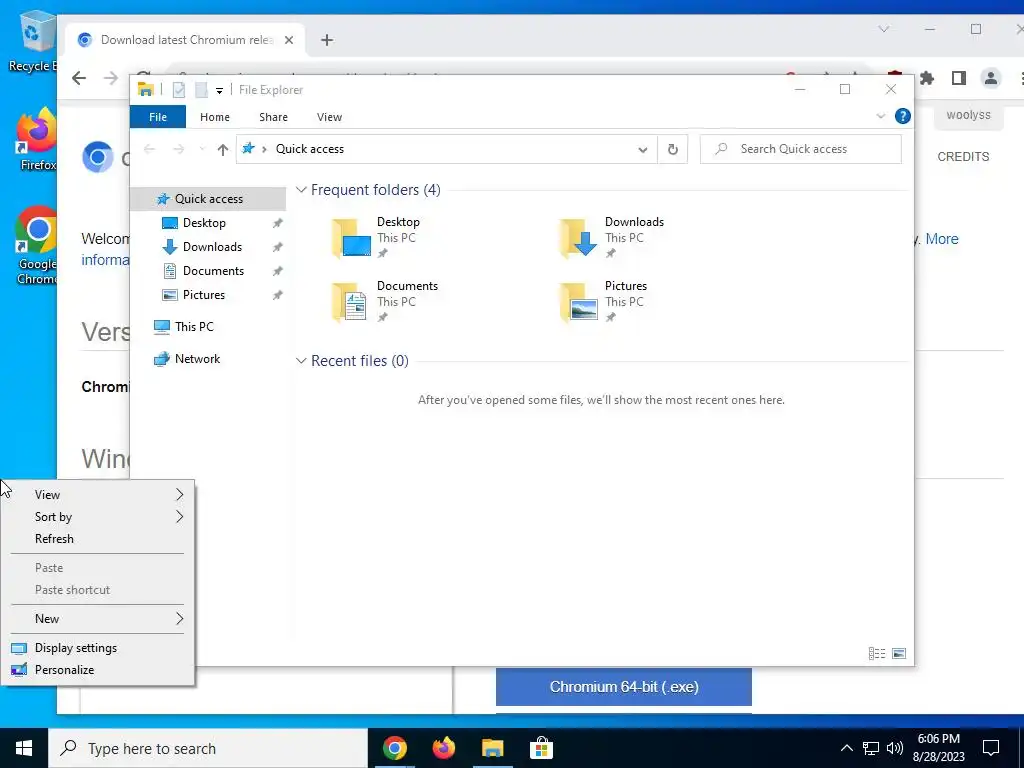Click the File Explorer title bar folder icon
The width and height of the screenshot is (1024, 768).
coord(146,90)
